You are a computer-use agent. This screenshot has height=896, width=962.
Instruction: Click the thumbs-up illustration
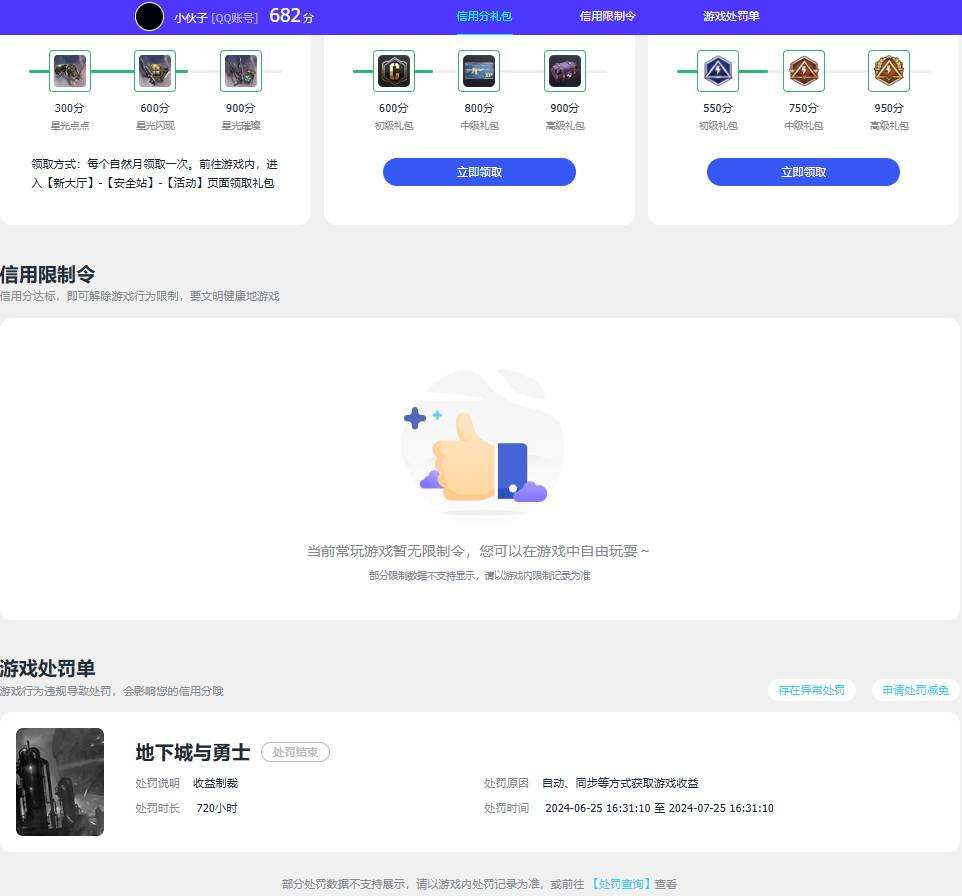click(482, 443)
